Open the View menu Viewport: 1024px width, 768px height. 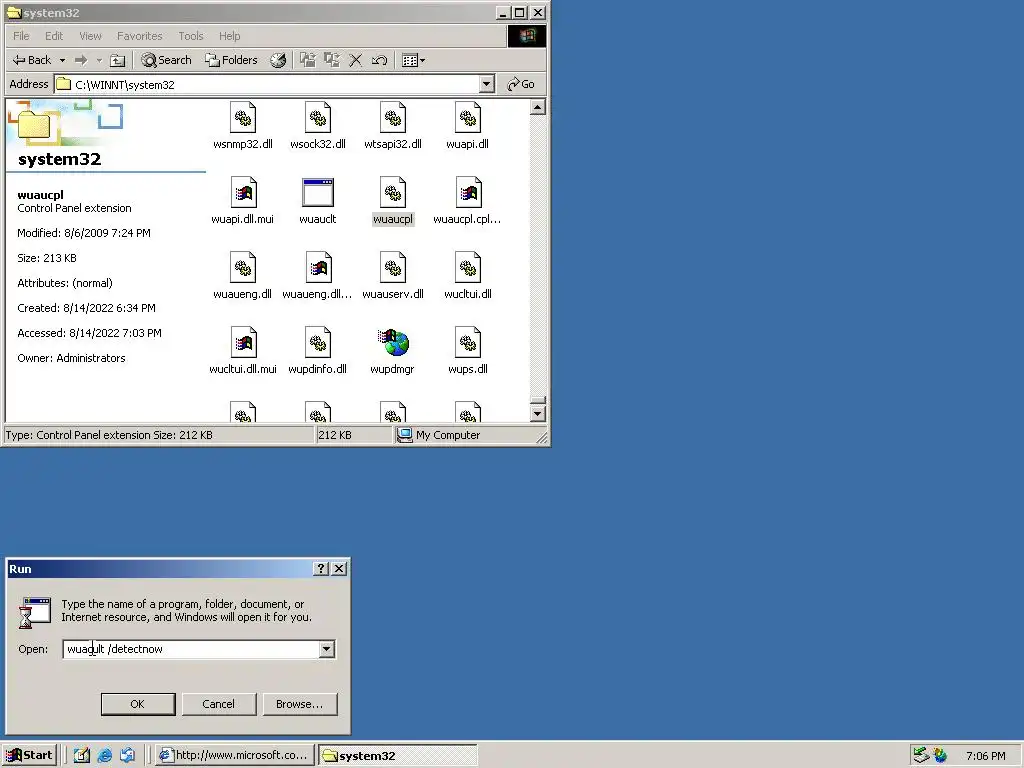(x=91, y=36)
